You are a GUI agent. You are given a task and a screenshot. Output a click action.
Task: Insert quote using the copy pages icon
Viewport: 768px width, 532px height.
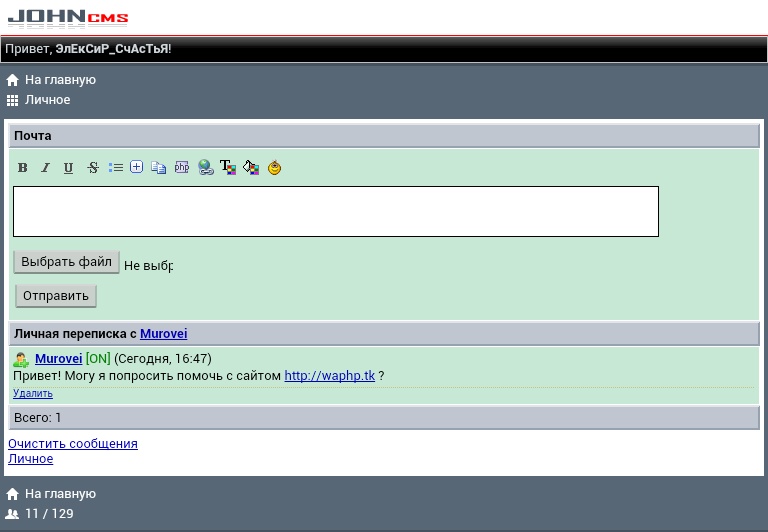pyautogui.click(x=159, y=168)
